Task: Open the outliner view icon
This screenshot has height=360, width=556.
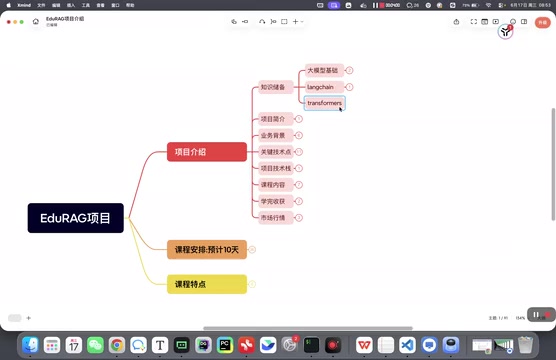Action: coord(484,22)
